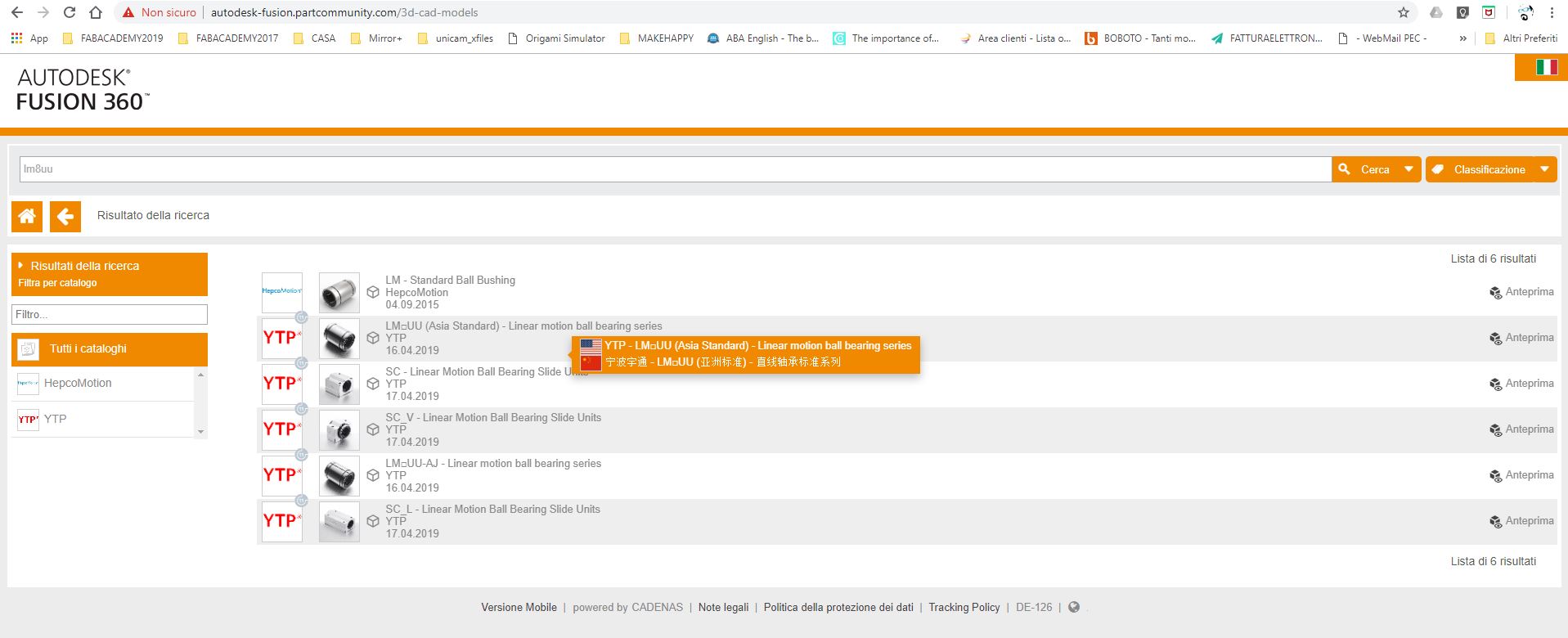1568x638 pixels.
Task: Click the cube icon for LM□UU (Asia Standard)
Action: (x=373, y=338)
